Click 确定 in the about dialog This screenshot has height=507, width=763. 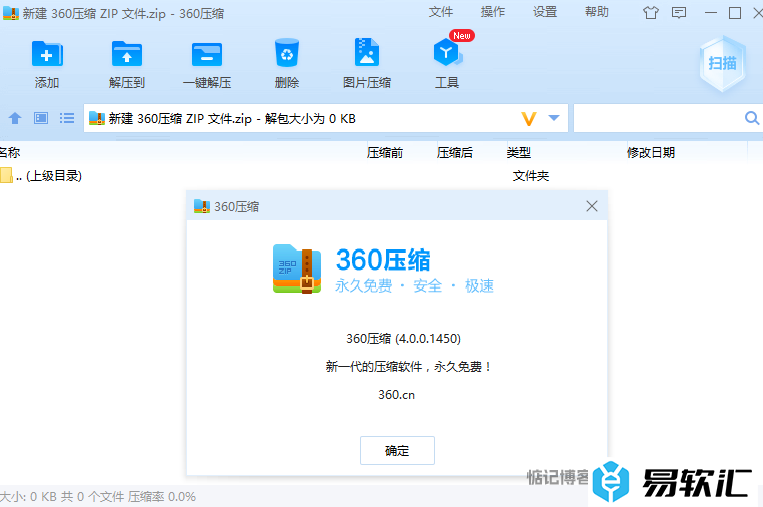tap(397, 451)
